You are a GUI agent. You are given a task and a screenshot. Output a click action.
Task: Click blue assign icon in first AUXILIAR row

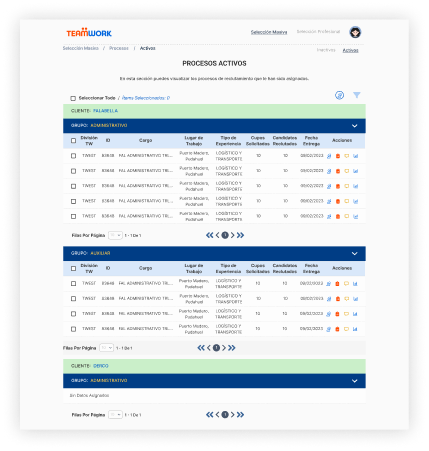[328, 284]
